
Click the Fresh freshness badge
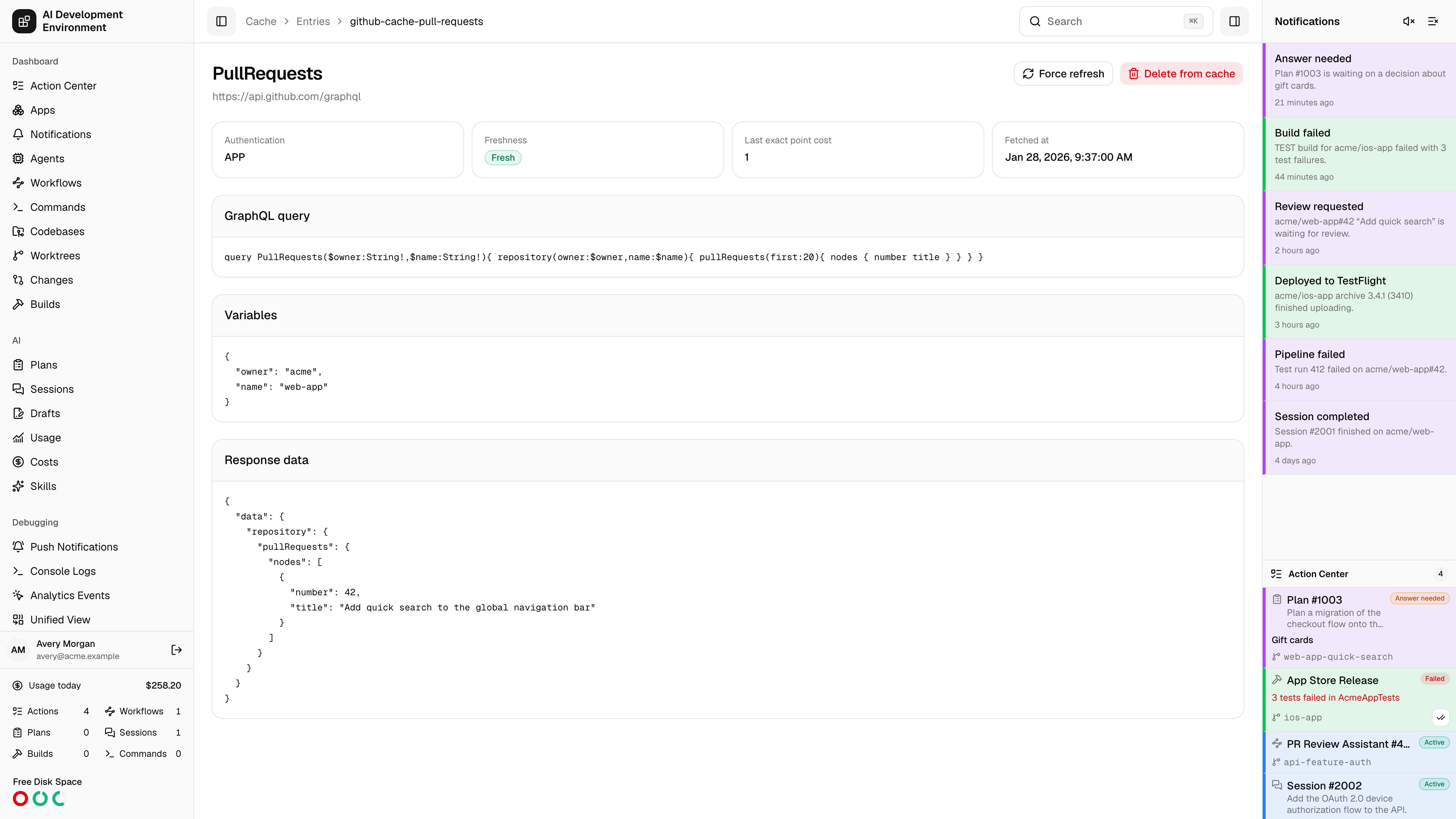[502, 158]
